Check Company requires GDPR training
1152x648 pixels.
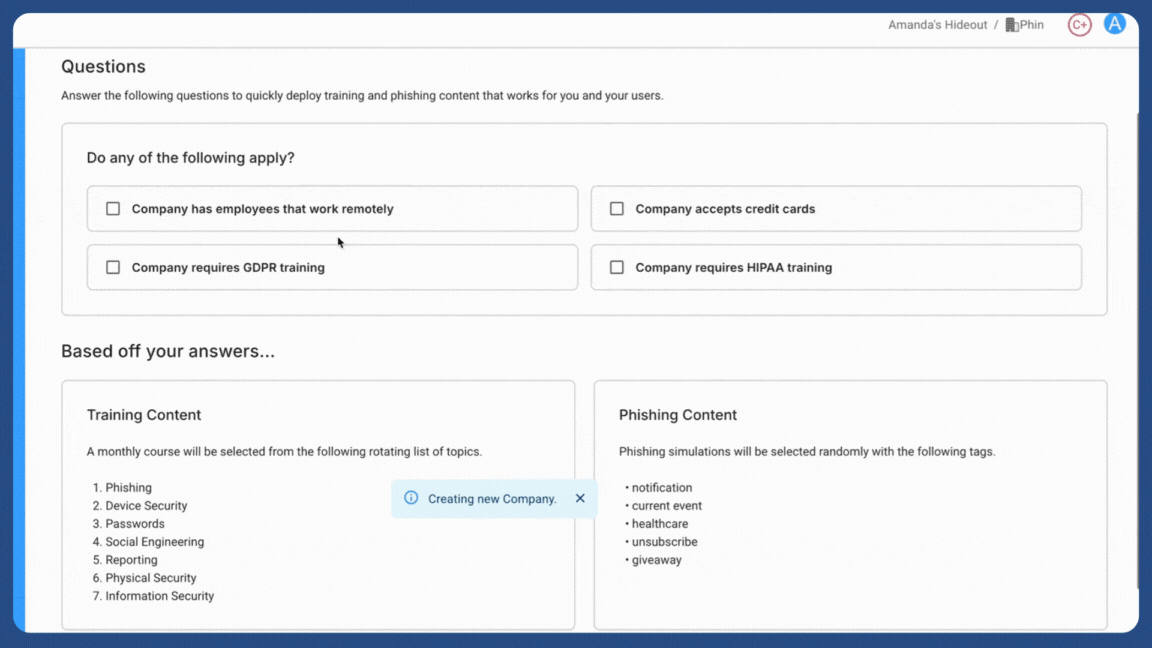(x=113, y=267)
